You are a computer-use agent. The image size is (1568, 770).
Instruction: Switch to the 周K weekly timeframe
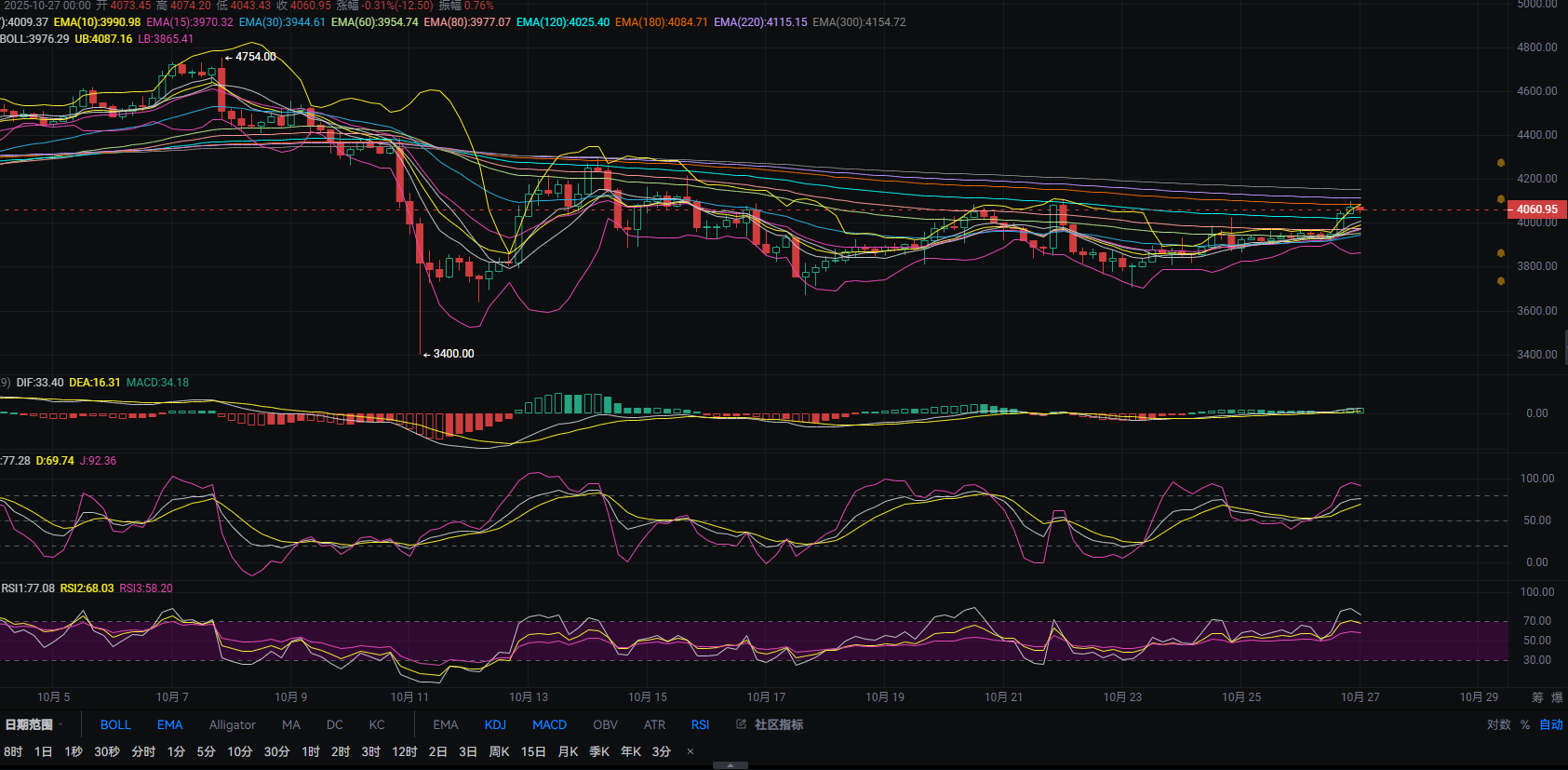[499, 751]
